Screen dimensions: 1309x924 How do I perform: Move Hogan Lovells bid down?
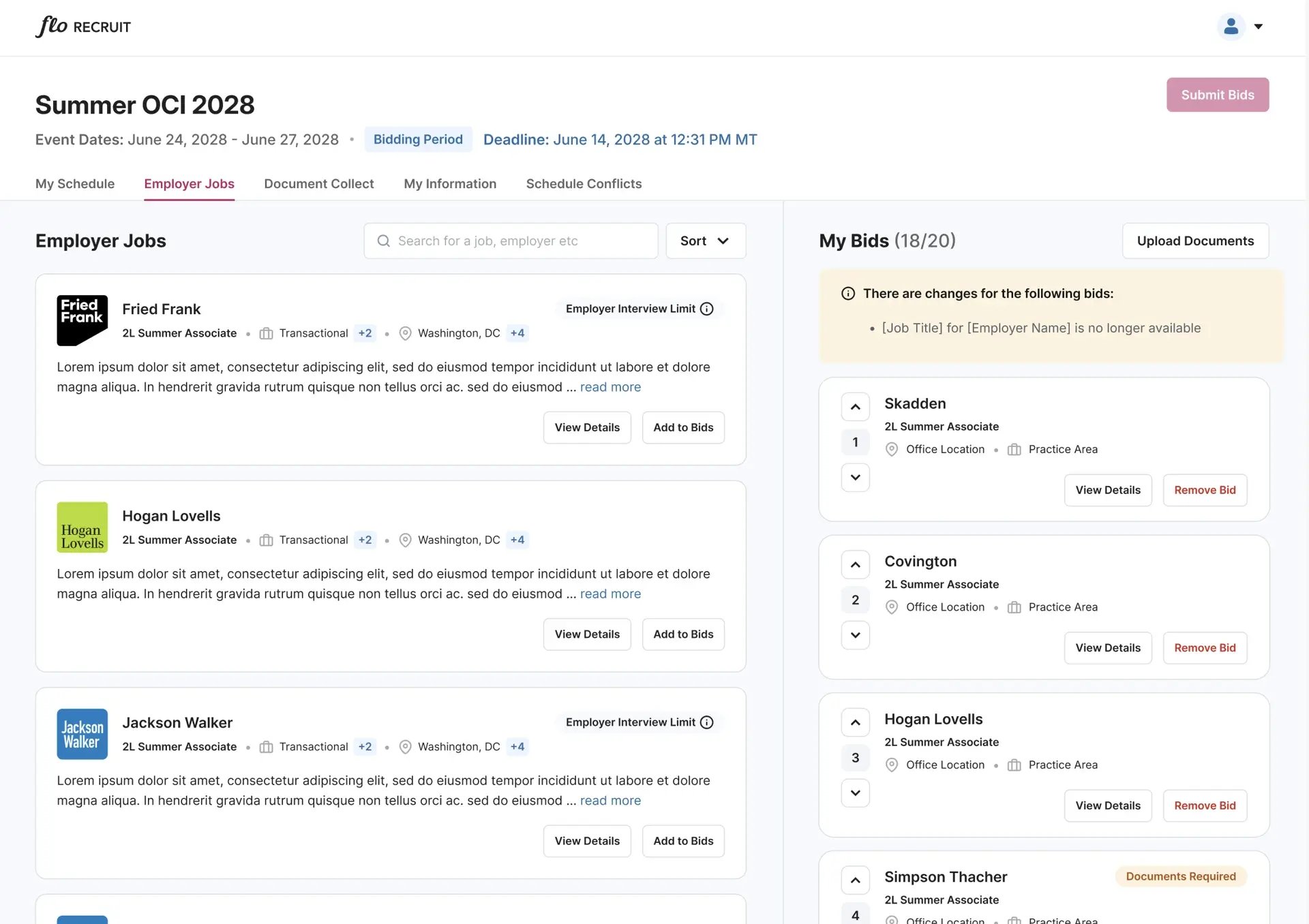[855, 792]
